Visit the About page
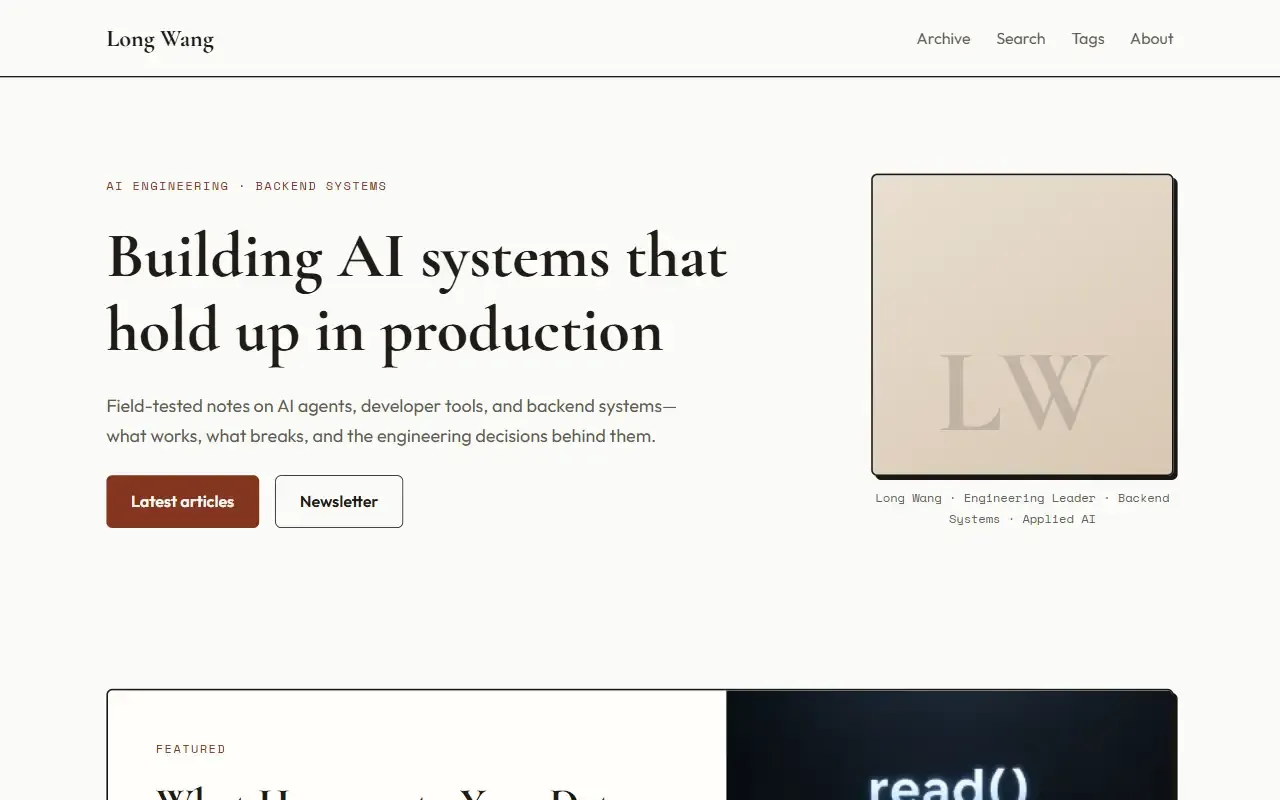Viewport: 1280px width, 800px height. coord(1152,39)
